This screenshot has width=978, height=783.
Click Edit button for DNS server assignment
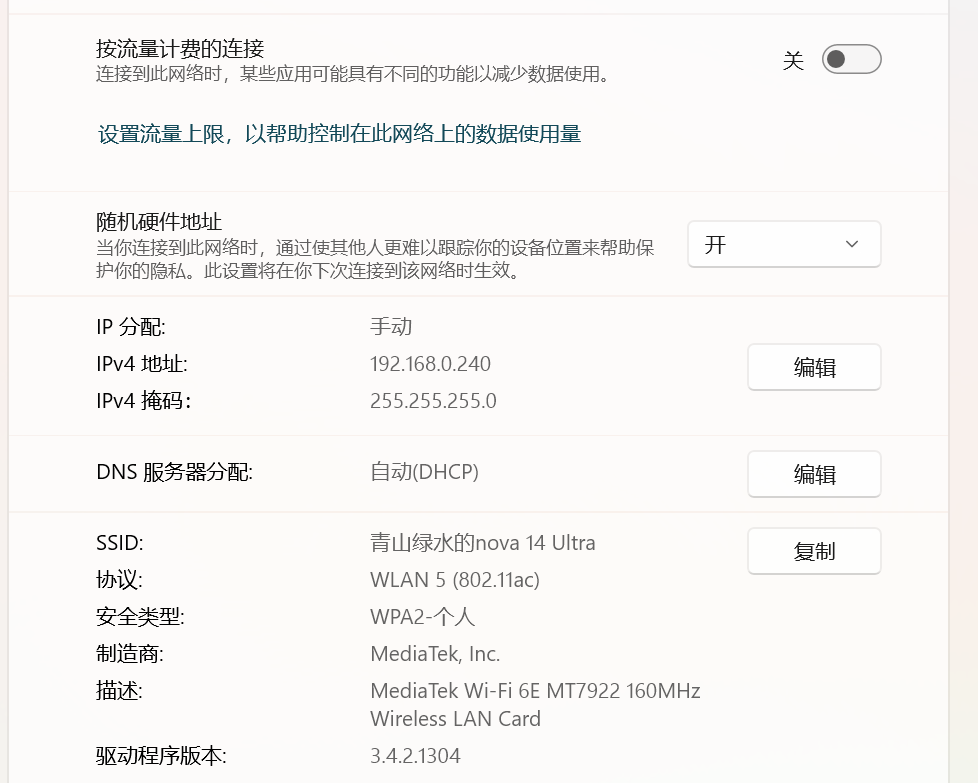[814, 474]
